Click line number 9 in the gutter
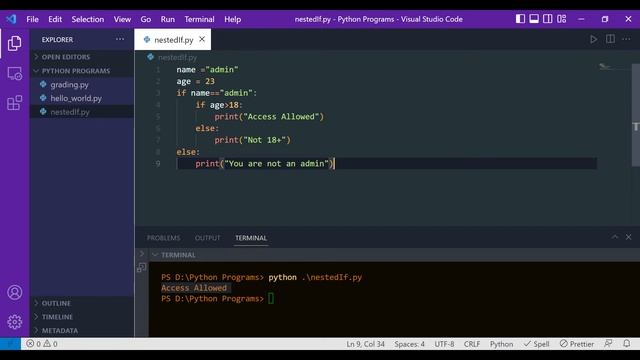The width and height of the screenshot is (640, 360). click(x=158, y=163)
